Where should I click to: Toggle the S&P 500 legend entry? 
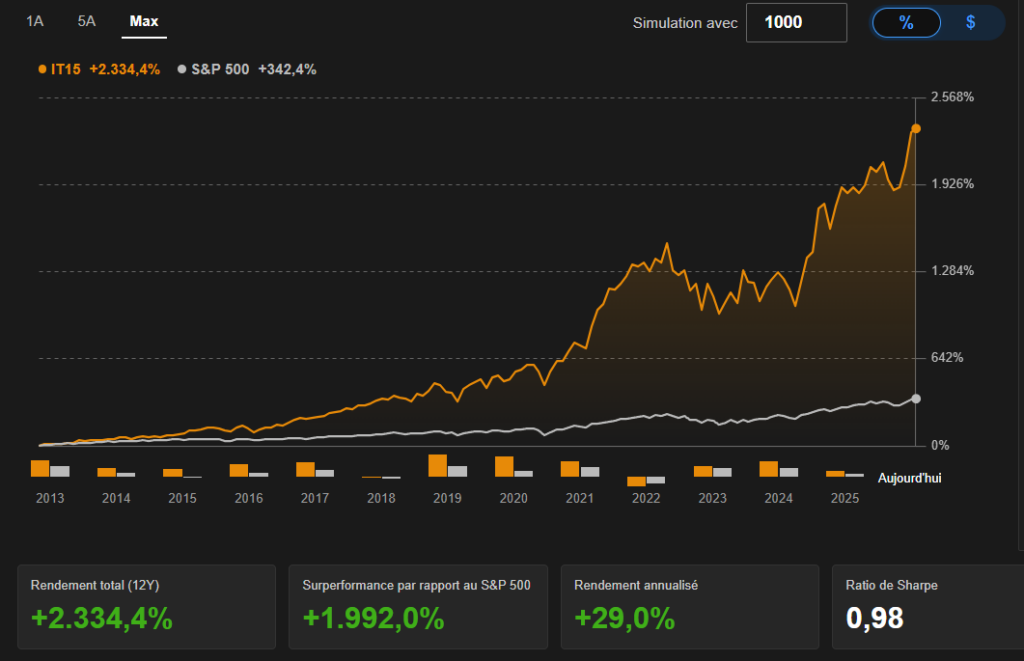pyautogui.click(x=219, y=69)
